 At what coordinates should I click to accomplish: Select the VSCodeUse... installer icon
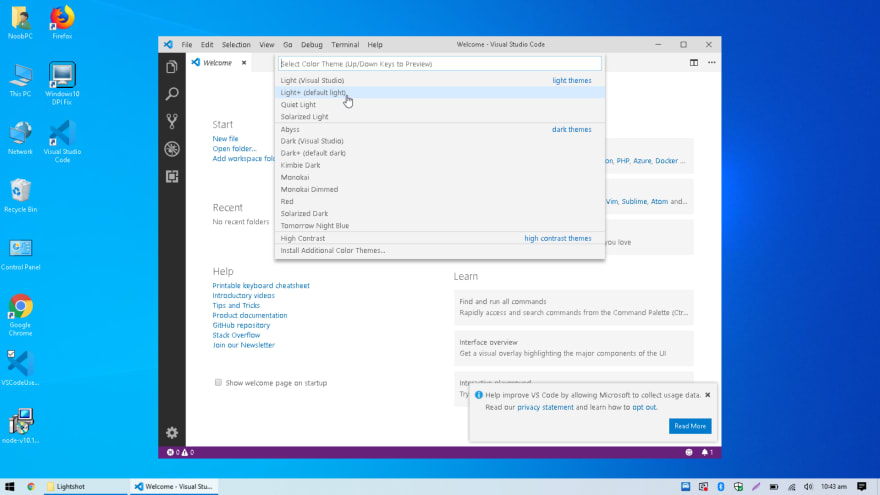[x=20, y=368]
